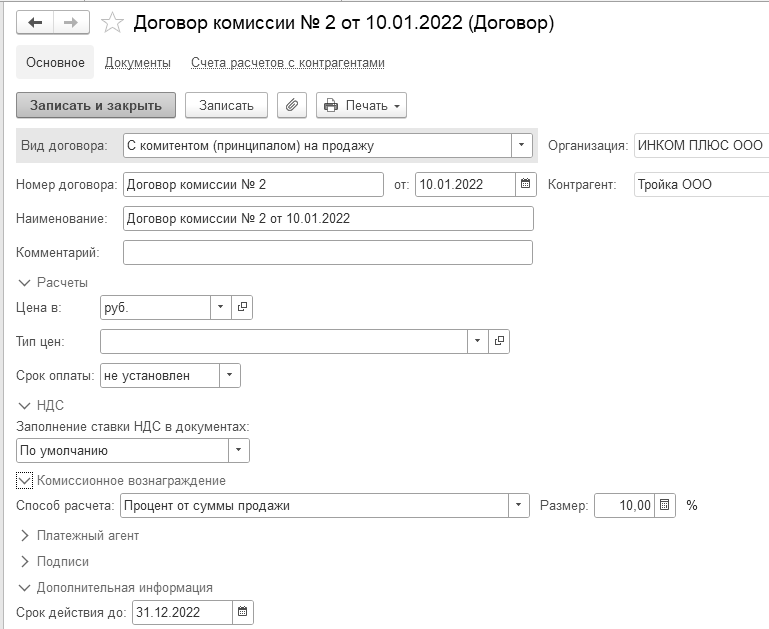Expand the Платежный агент section
Image resolution: width=769 pixels, height=629 pixels.
click(25, 535)
